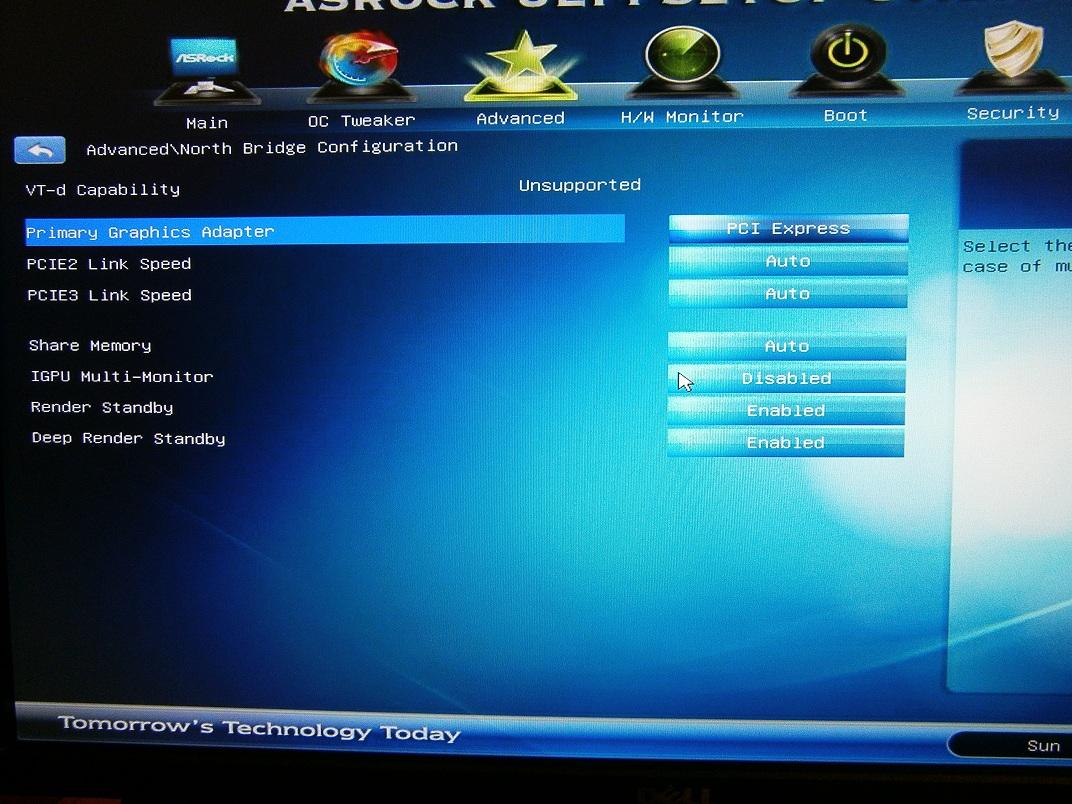The height and width of the screenshot is (804, 1072).
Task: Switch to OC Tweaker tab label
Action: click(362, 121)
